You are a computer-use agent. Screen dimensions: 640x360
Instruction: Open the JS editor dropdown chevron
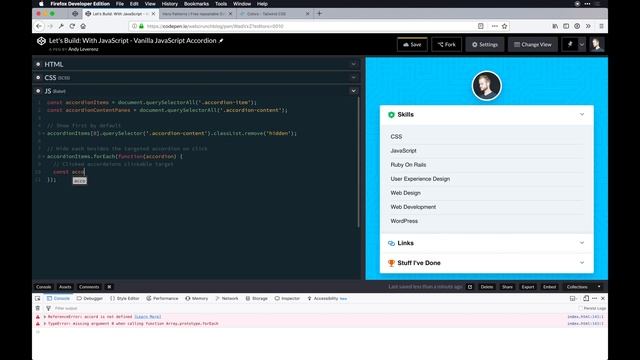pos(353,91)
